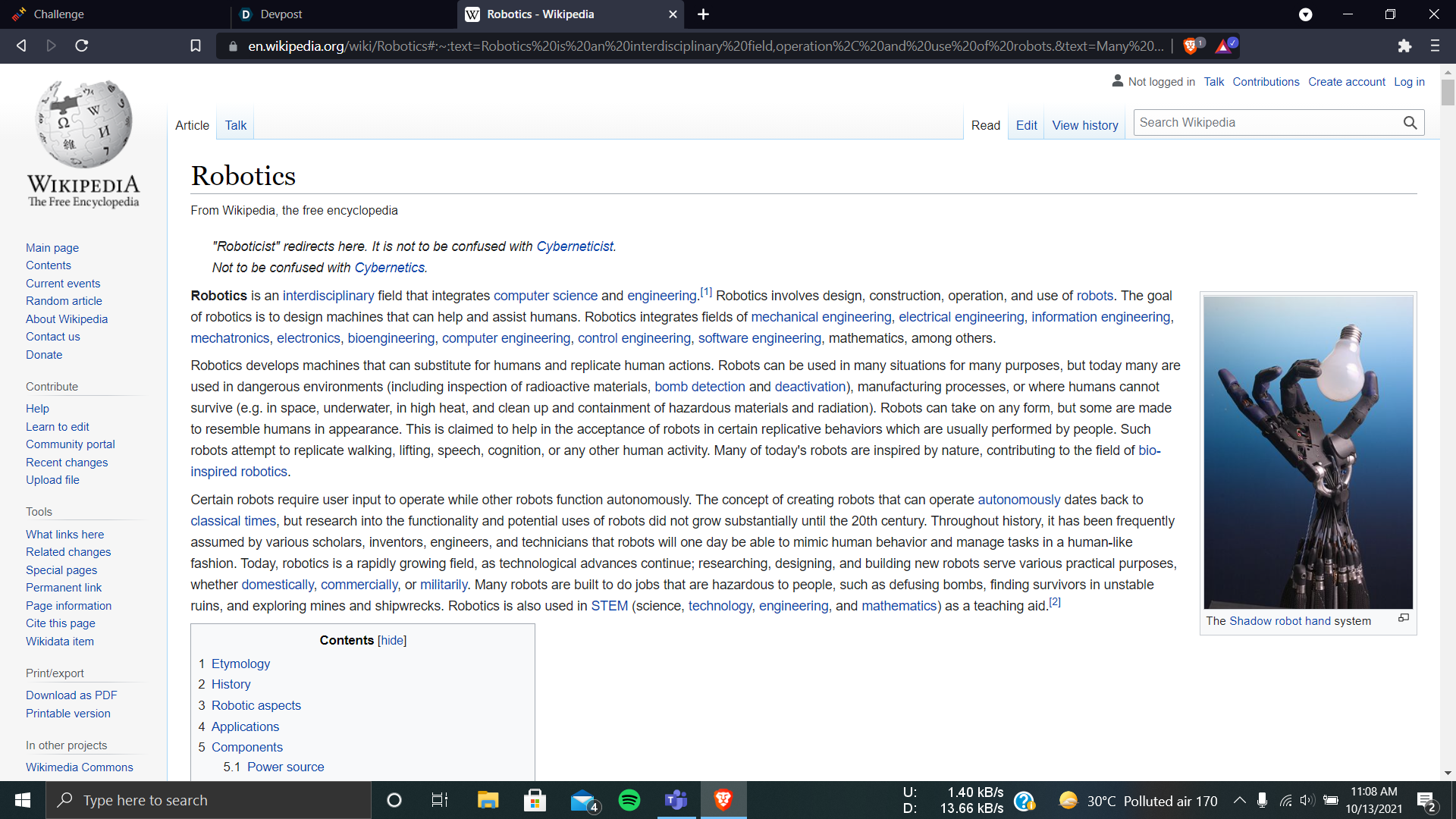Open the Etymology contents link
Screen dimensions: 1456x819
pyautogui.click(x=240, y=664)
